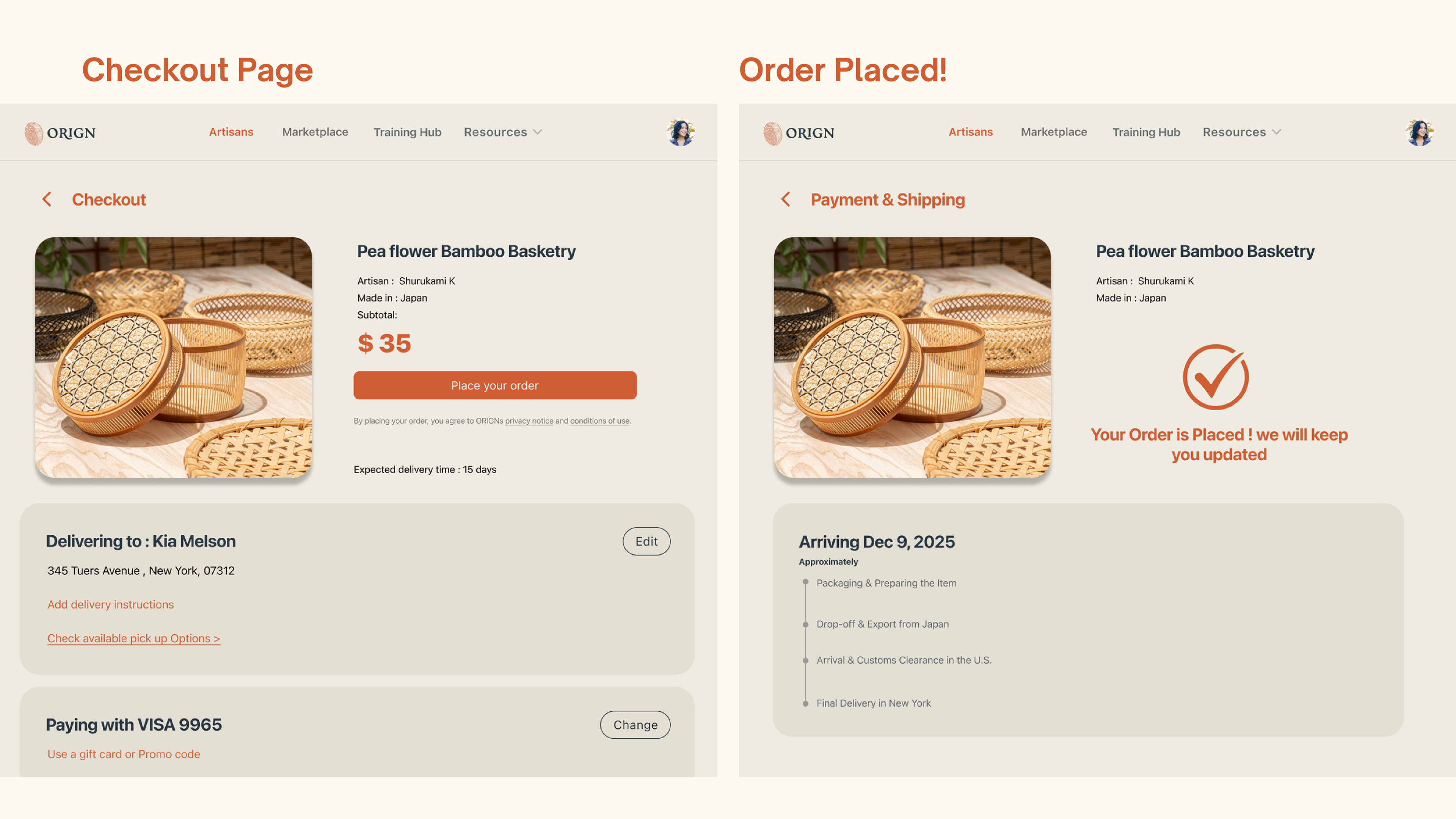Click Edit button for delivery address
Viewport: 1456px width, 819px height.
point(646,541)
